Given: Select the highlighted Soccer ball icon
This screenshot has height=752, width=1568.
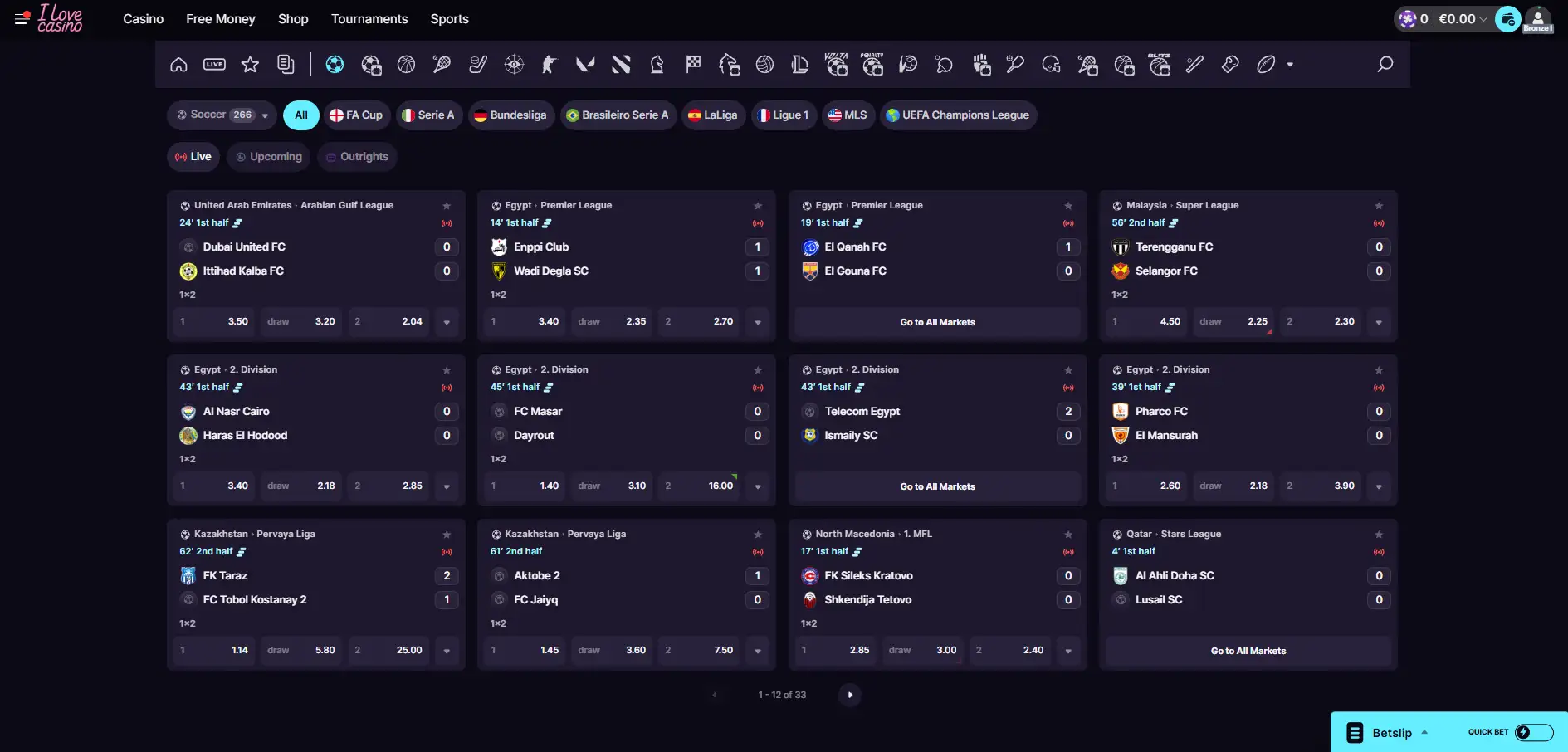Looking at the screenshot, I should 335,65.
